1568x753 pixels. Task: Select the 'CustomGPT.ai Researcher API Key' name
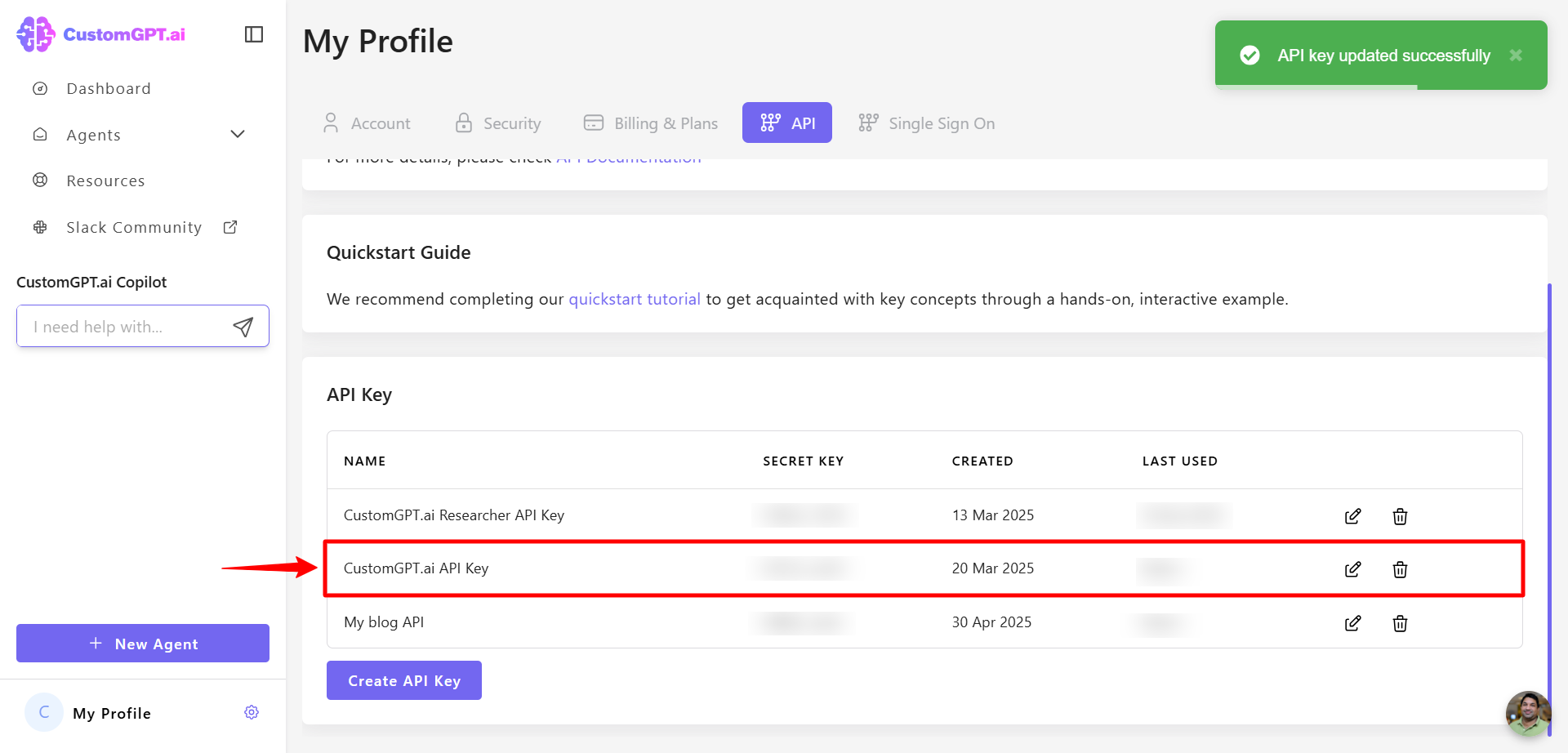point(454,515)
